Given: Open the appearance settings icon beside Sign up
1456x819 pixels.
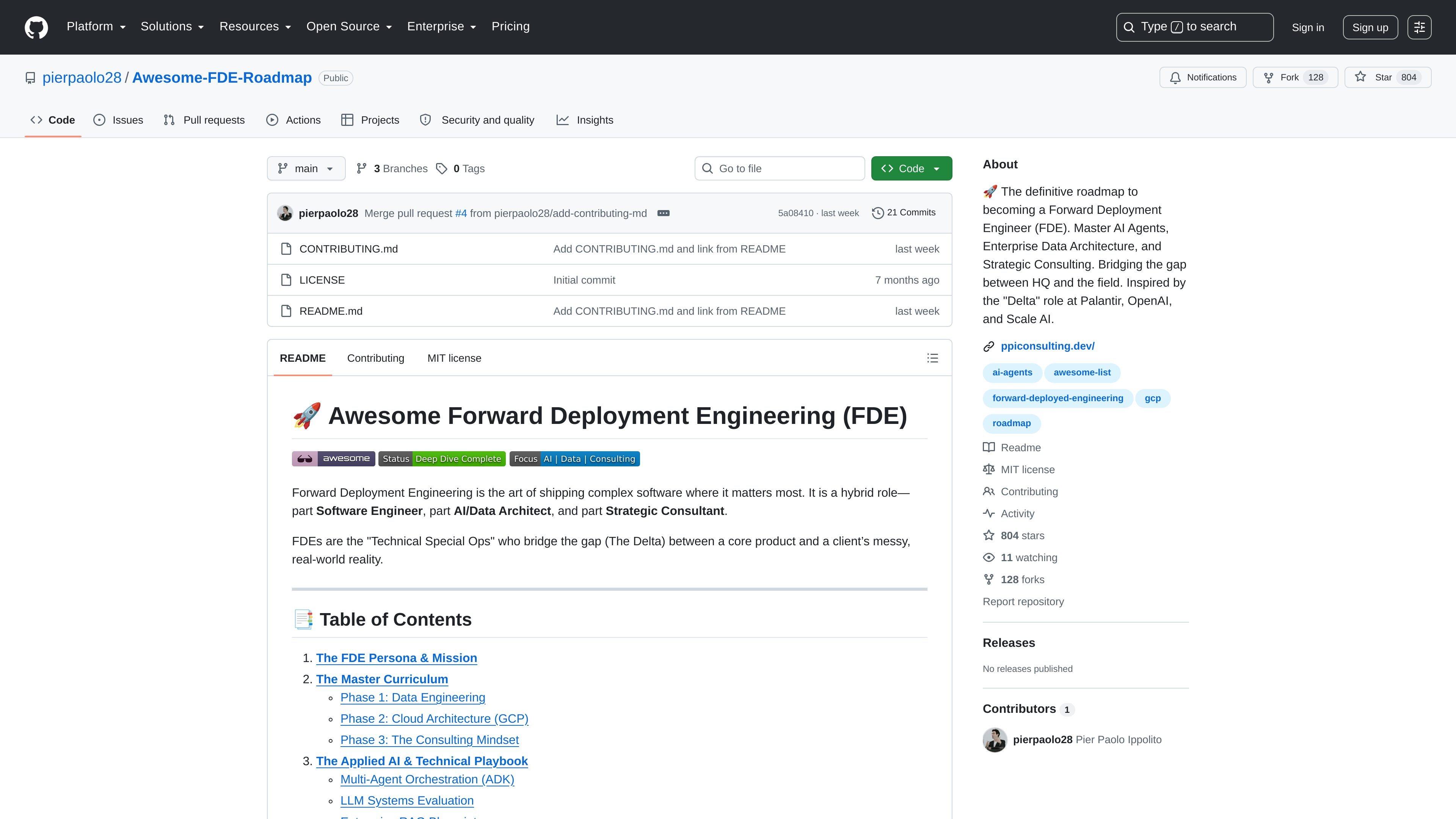Looking at the screenshot, I should click(x=1419, y=27).
